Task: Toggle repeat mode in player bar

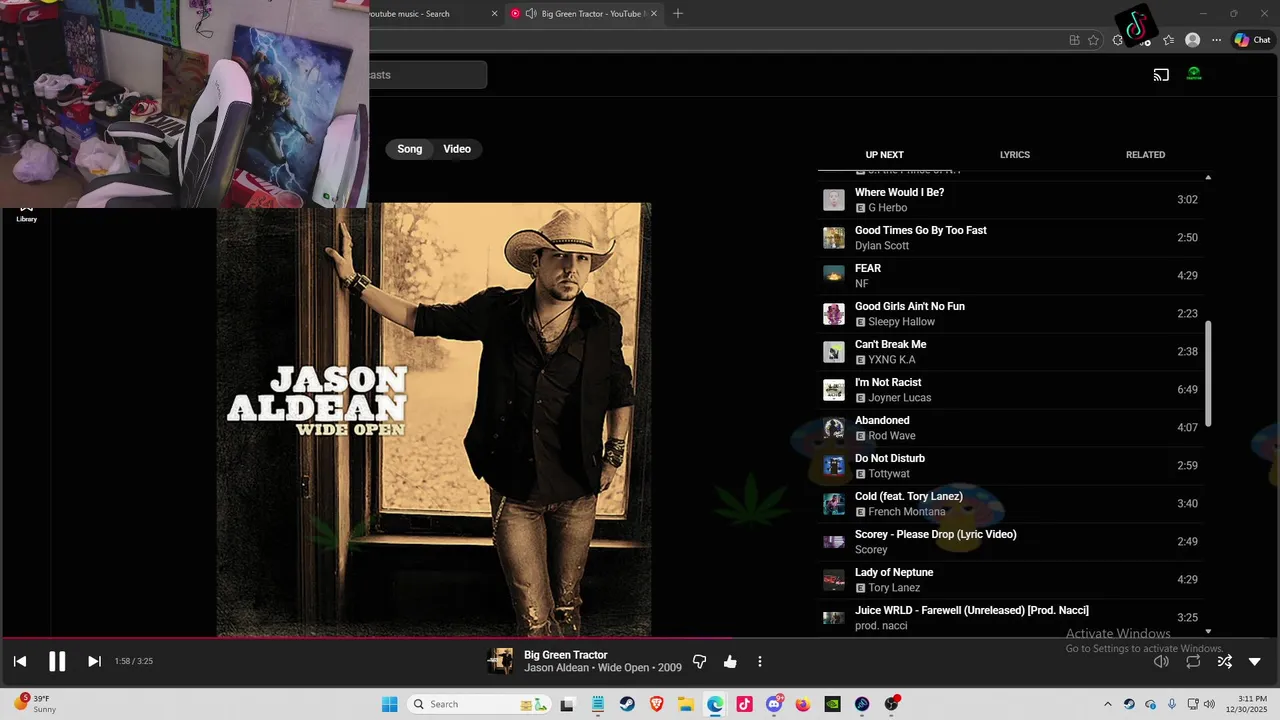Action: (x=1193, y=661)
